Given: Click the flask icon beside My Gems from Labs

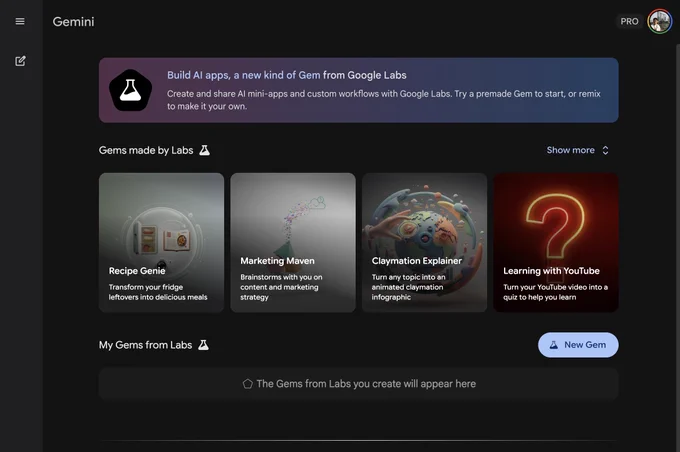Looking at the screenshot, I should [203, 345].
